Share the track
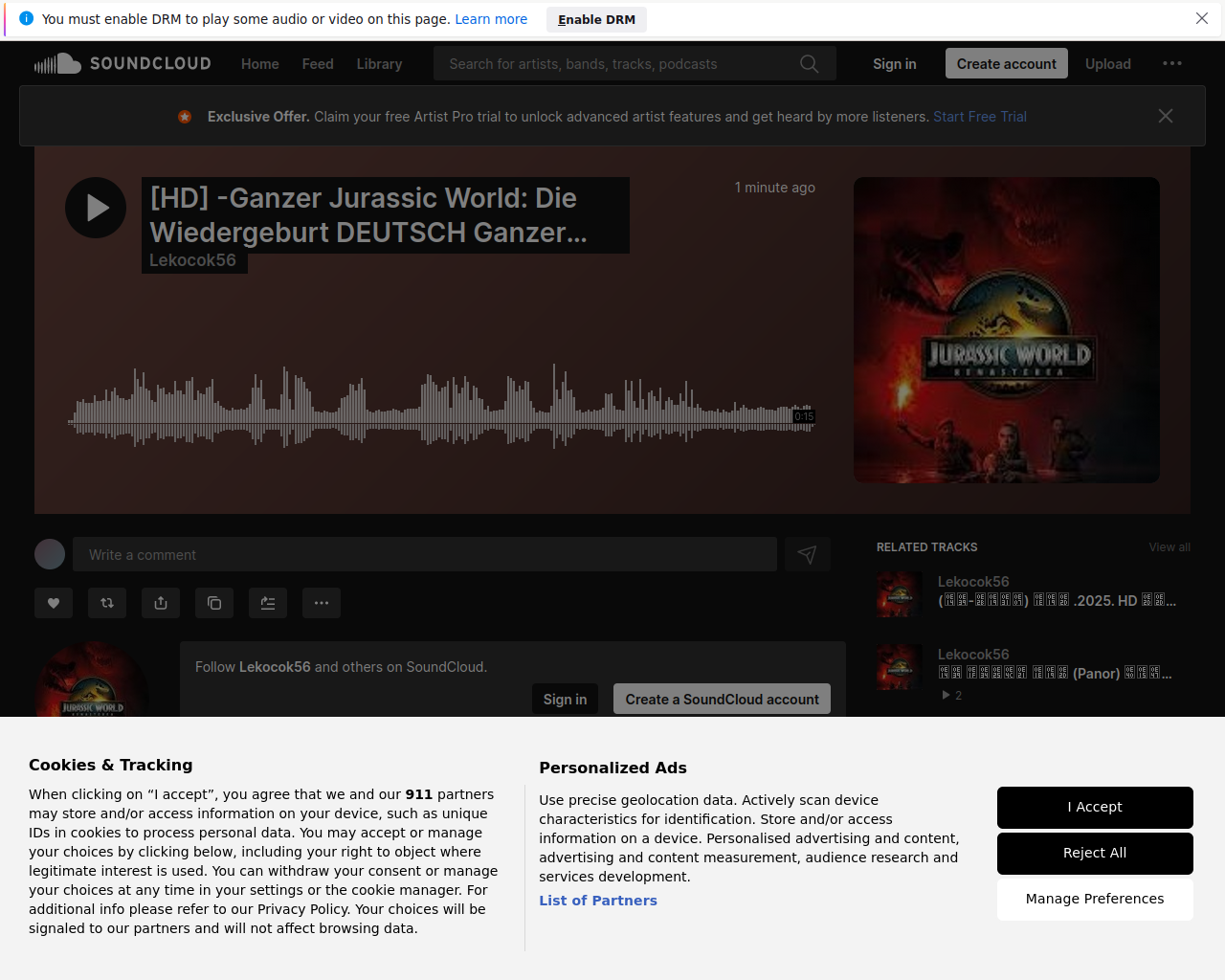Screen dimensions: 1225x980 click(161, 603)
